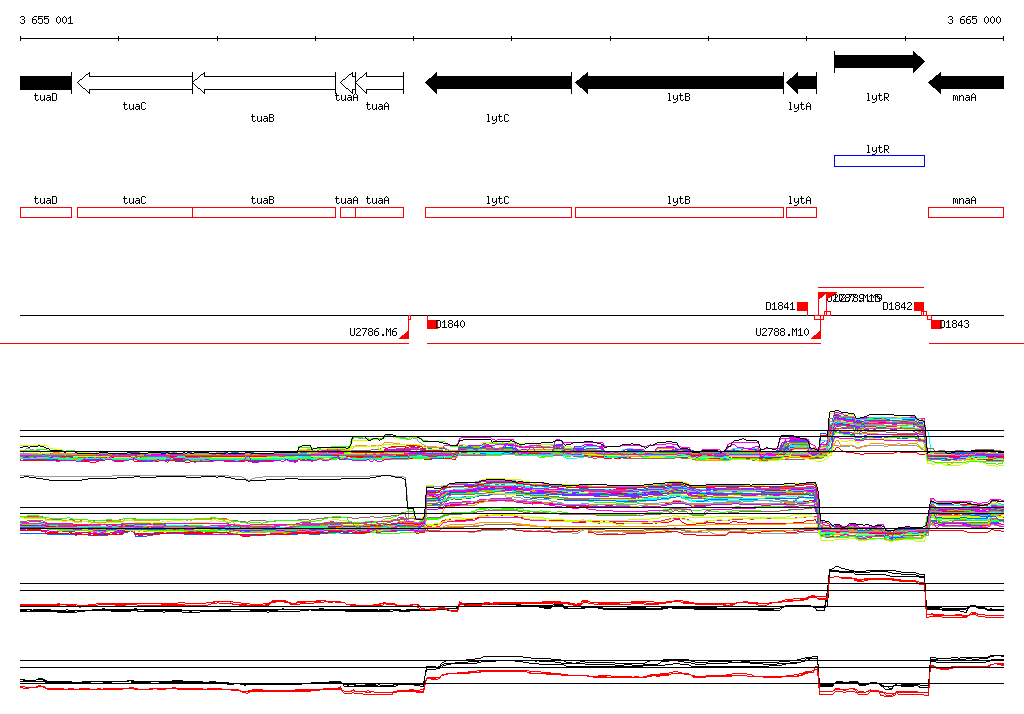Click the U2788.M10 label
The width and height of the screenshot is (1024, 714).
[782, 333]
